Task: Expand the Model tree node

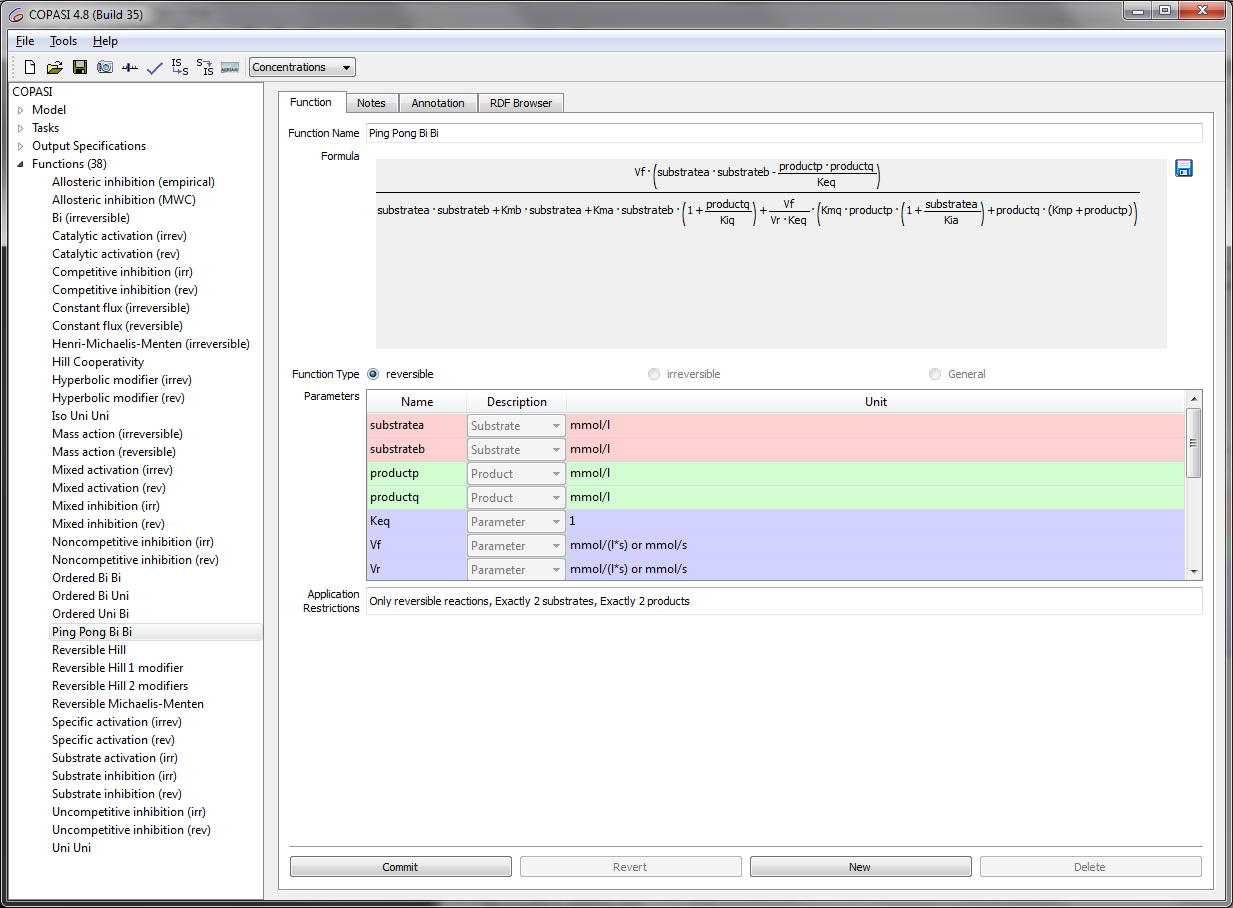Action: point(20,110)
